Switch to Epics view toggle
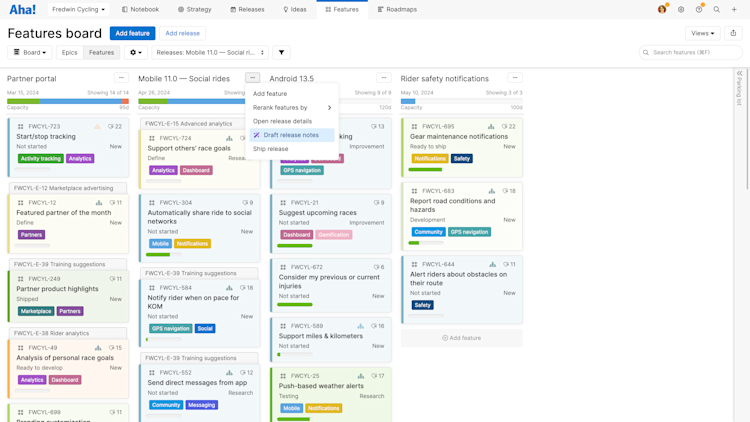 tap(69, 53)
